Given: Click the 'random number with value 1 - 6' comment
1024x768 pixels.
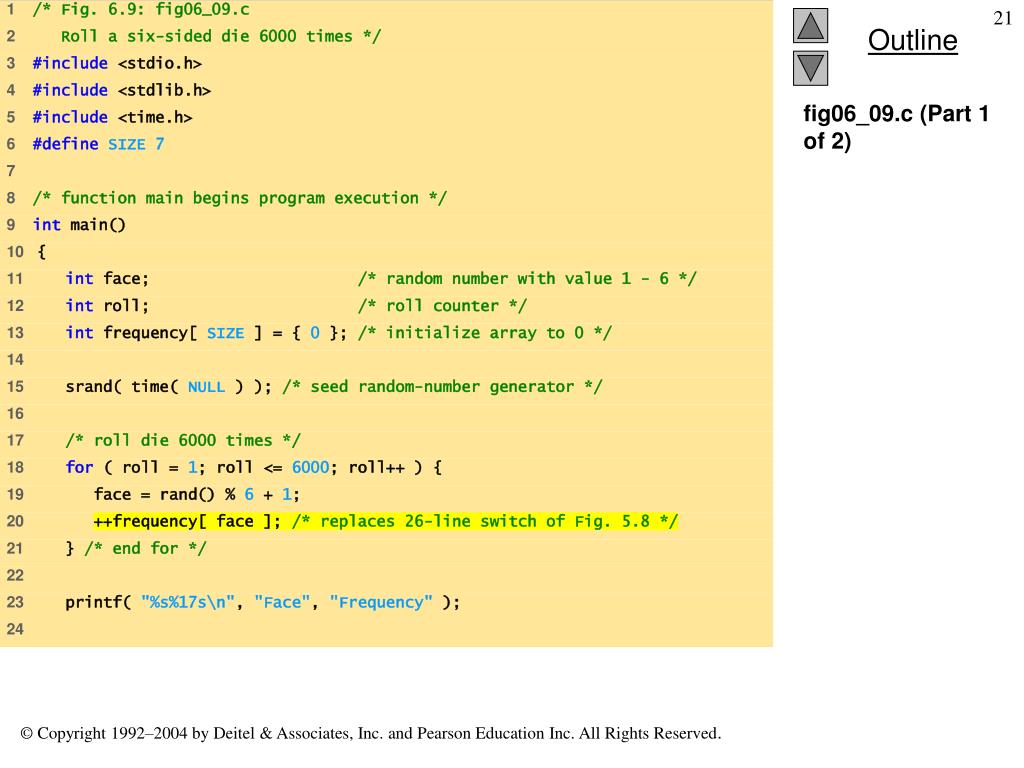Looking at the screenshot, I should pos(527,279).
